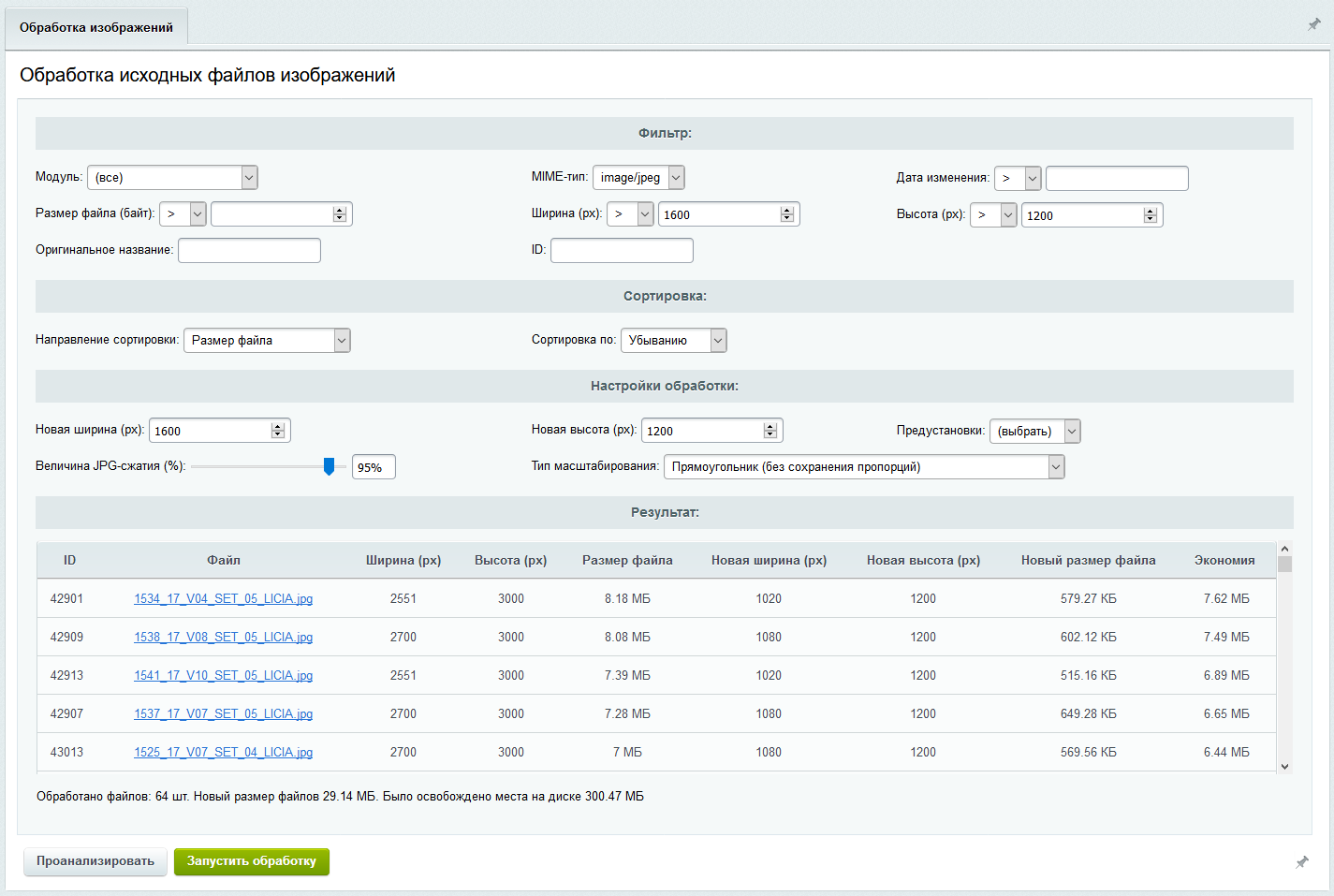Click the ID filter input field
1334x896 pixels.
point(622,250)
